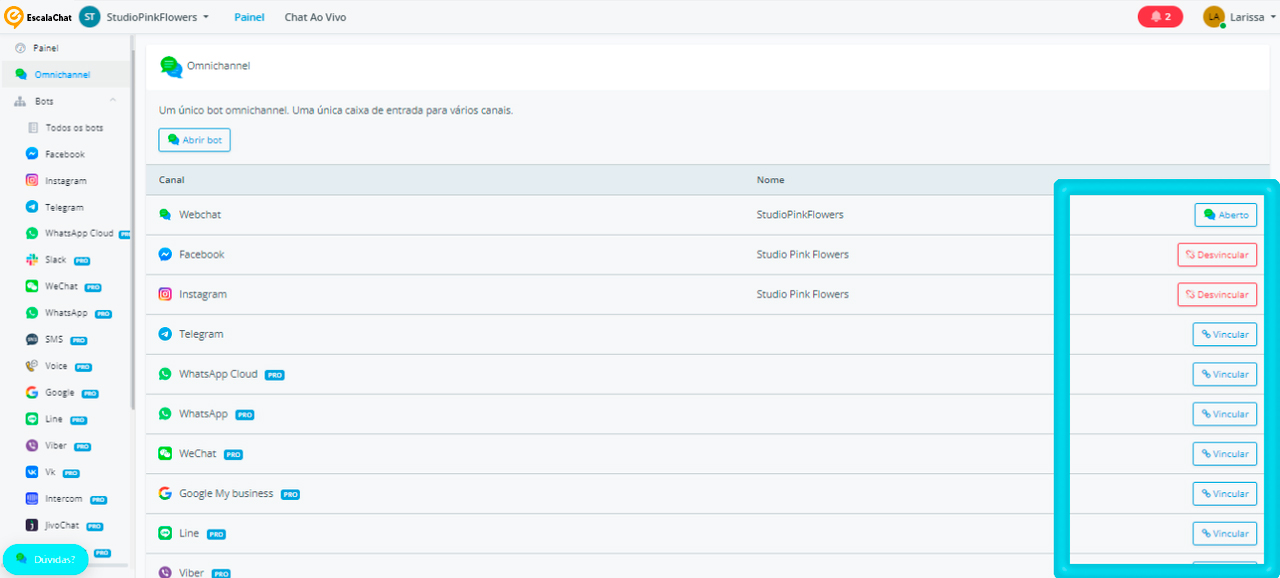The image size is (1280, 578).
Task: Select Viber sidebar entry
Action: 56,446
